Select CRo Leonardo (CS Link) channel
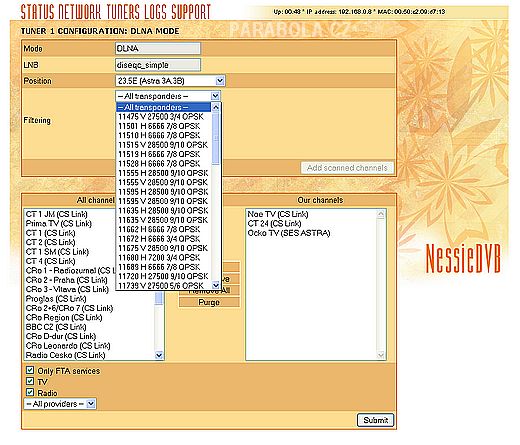 [68, 345]
